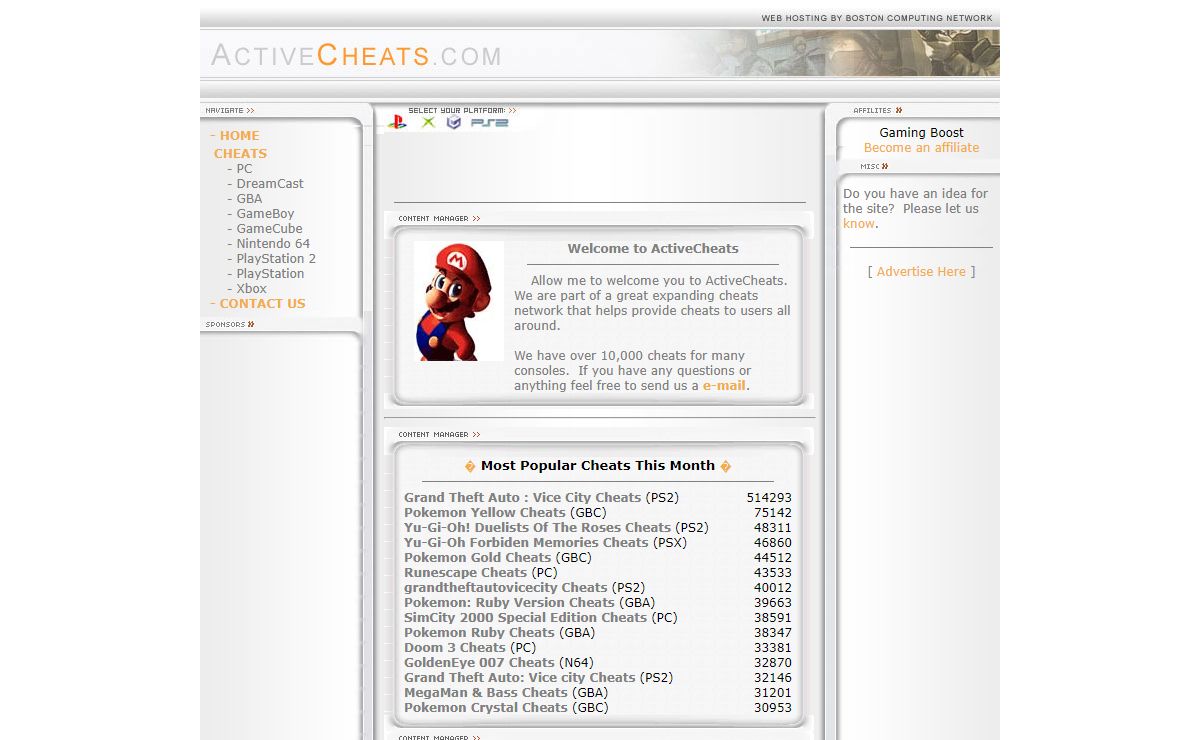Open Pokemon Ruby Cheats (38347) link
This screenshot has height=740, width=1200.
click(479, 632)
